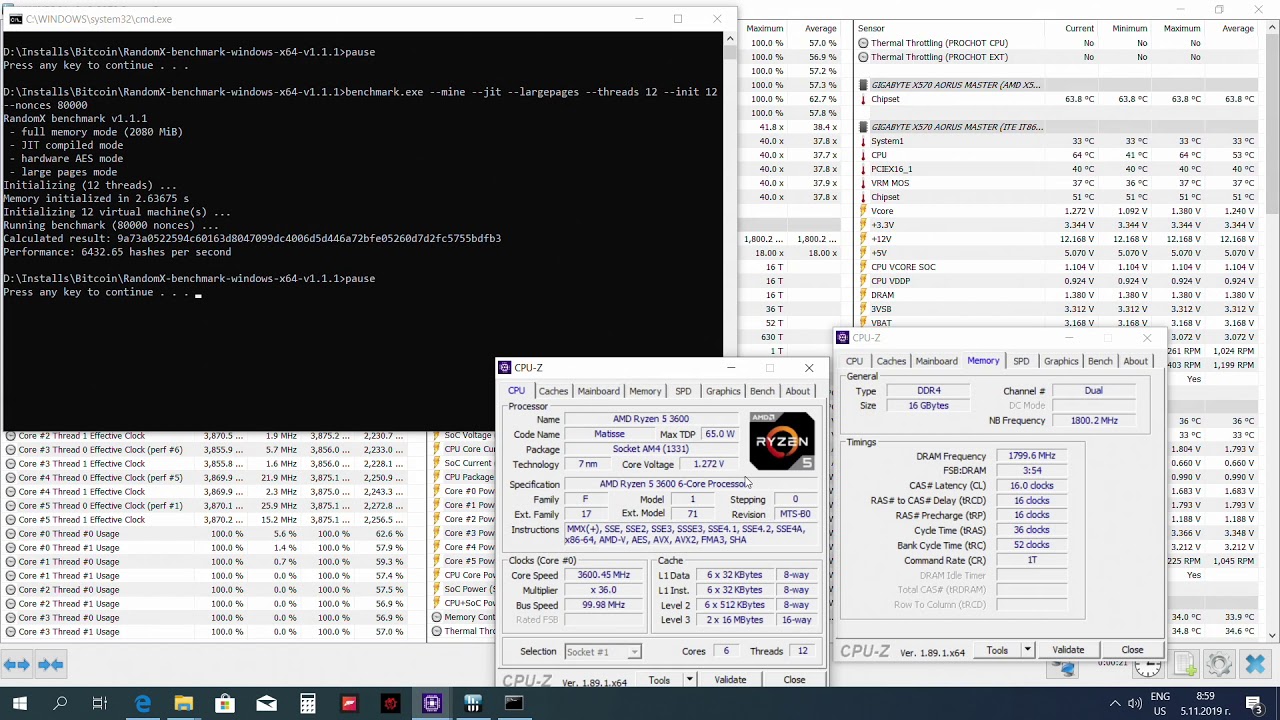Open the Windows Start menu
Screen dimensions: 1280x720
(20, 704)
